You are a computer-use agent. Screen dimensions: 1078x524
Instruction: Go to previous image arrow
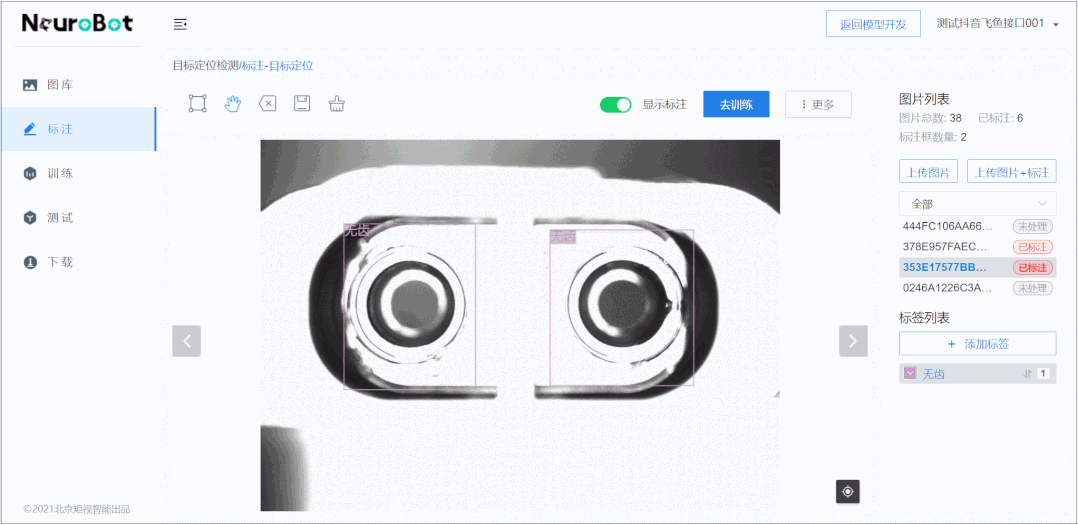[187, 341]
